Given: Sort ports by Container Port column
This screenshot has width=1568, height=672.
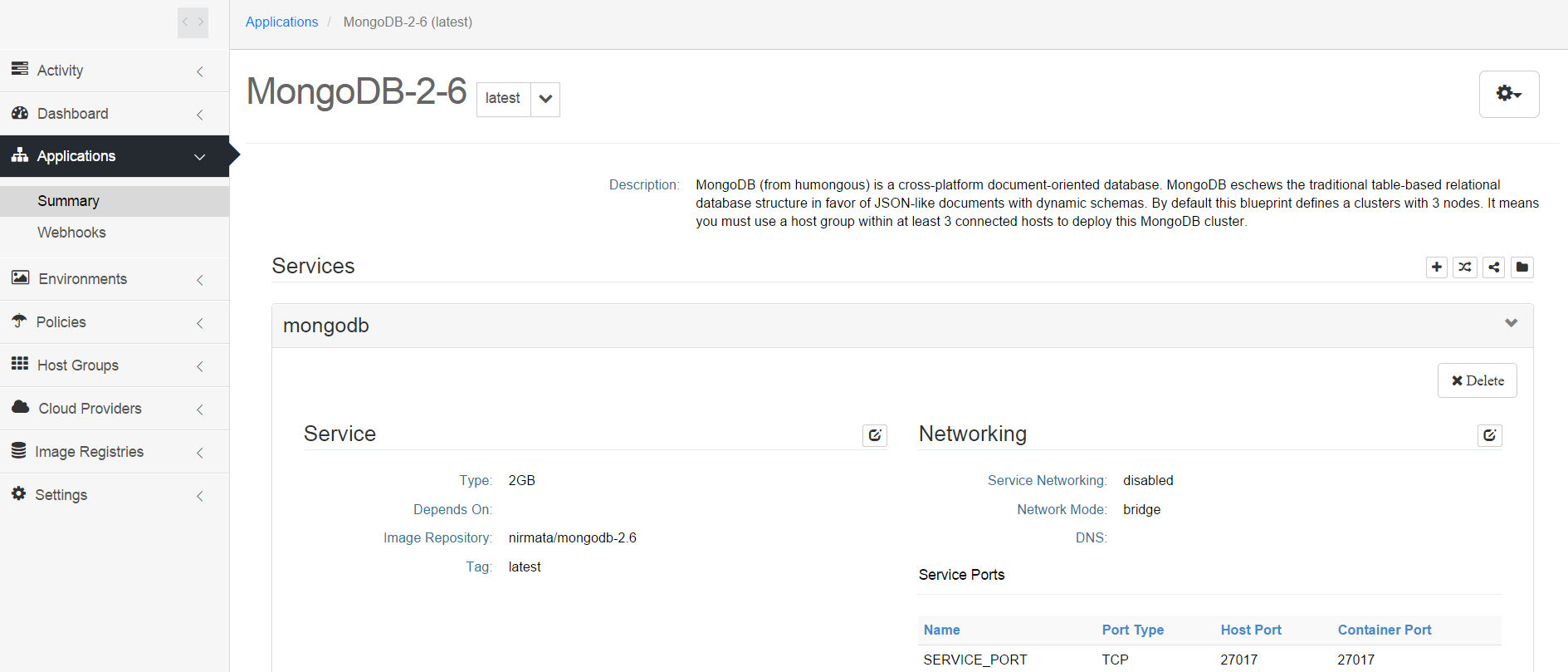Looking at the screenshot, I should [x=1385, y=630].
